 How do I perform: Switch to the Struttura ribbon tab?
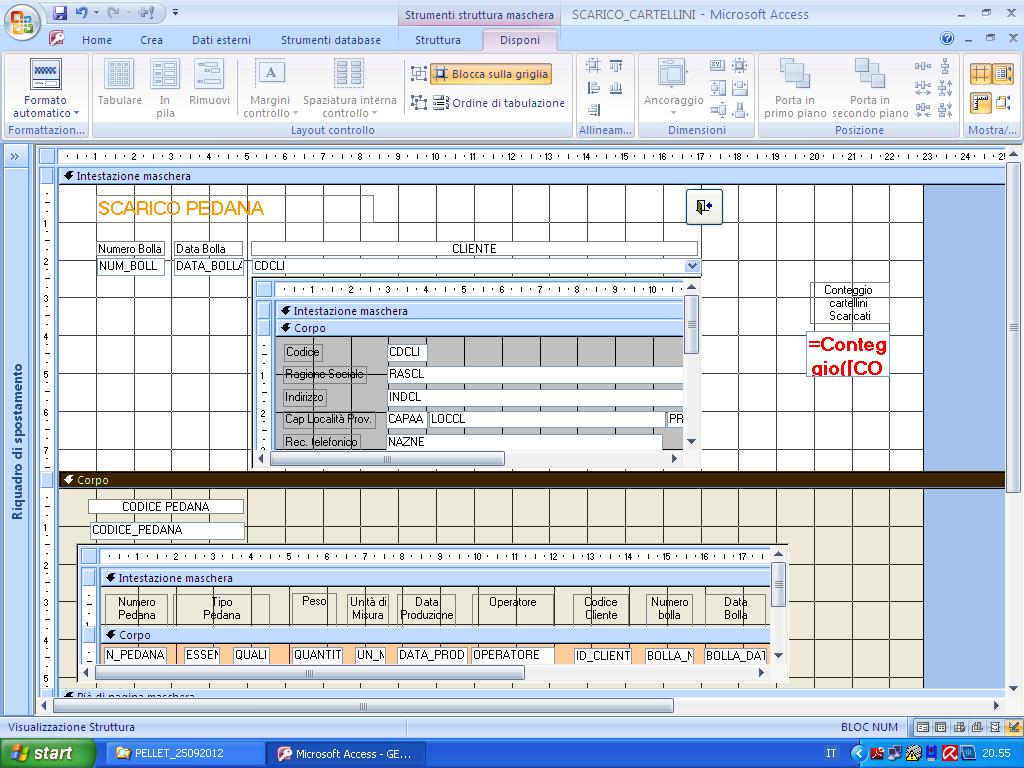[438, 40]
